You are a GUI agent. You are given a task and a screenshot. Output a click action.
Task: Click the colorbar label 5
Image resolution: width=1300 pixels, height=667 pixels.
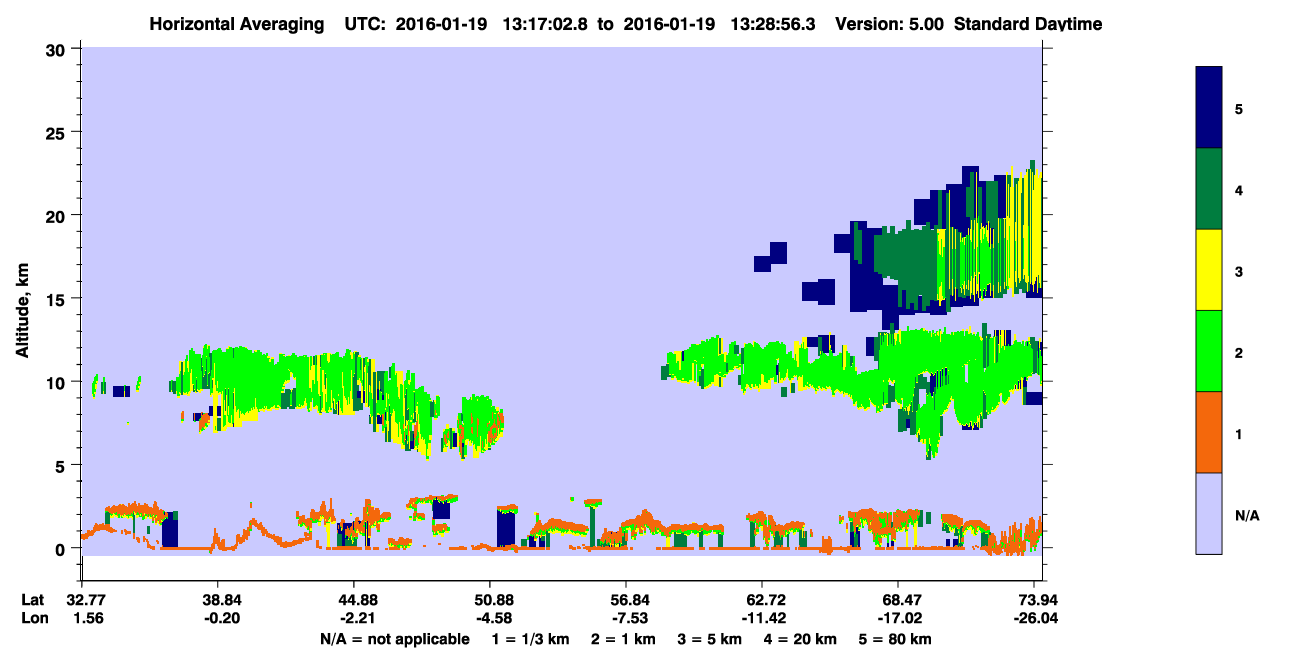click(1239, 109)
